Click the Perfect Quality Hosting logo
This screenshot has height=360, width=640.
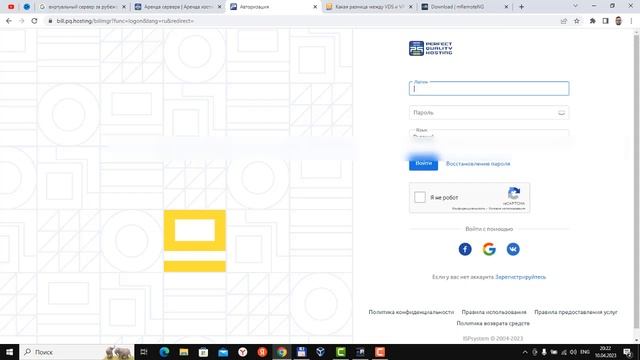tap(431, 48)
